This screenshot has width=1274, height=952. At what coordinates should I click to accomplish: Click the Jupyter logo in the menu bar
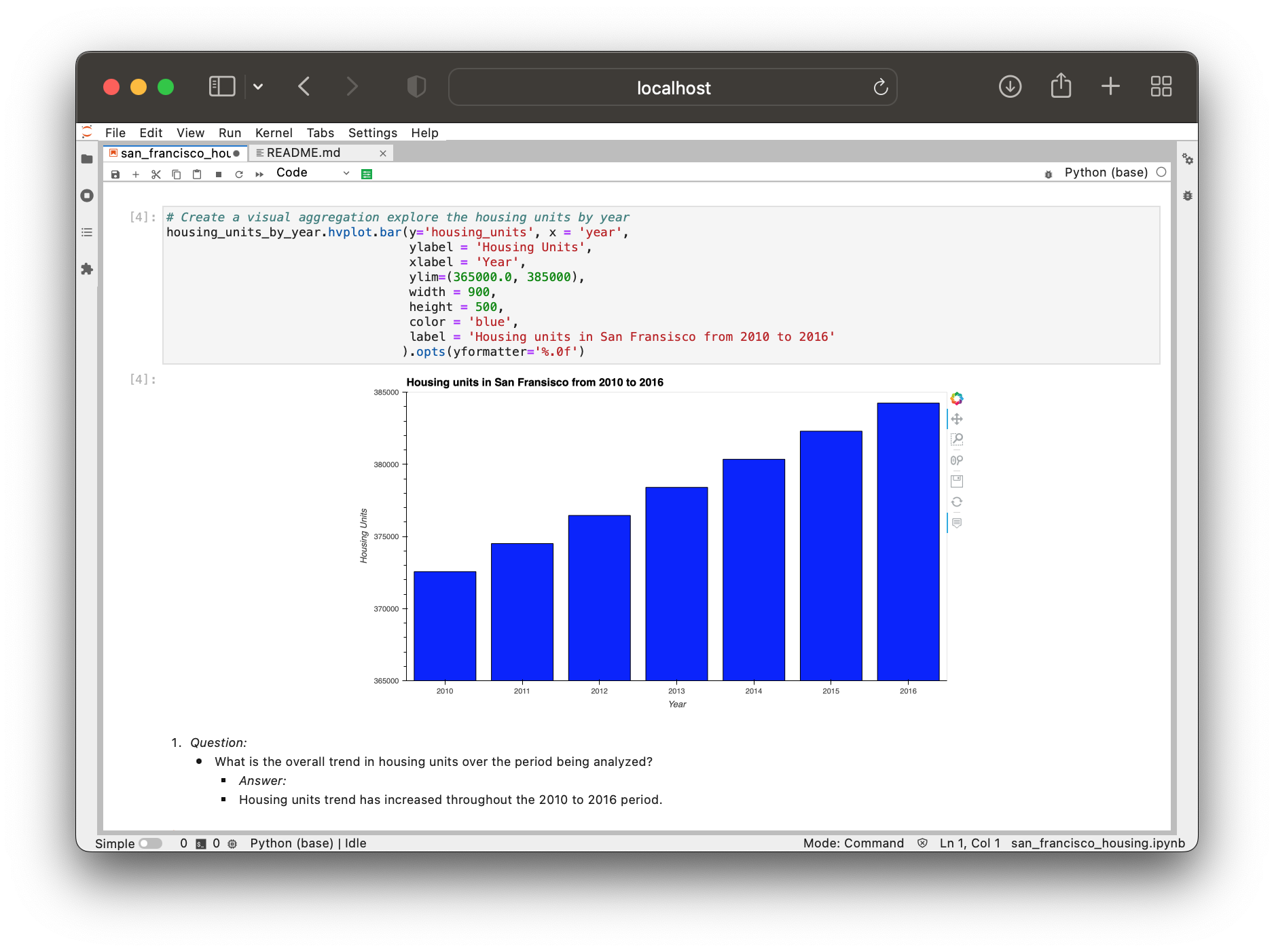pyautogui.click(x=87, y=132)
